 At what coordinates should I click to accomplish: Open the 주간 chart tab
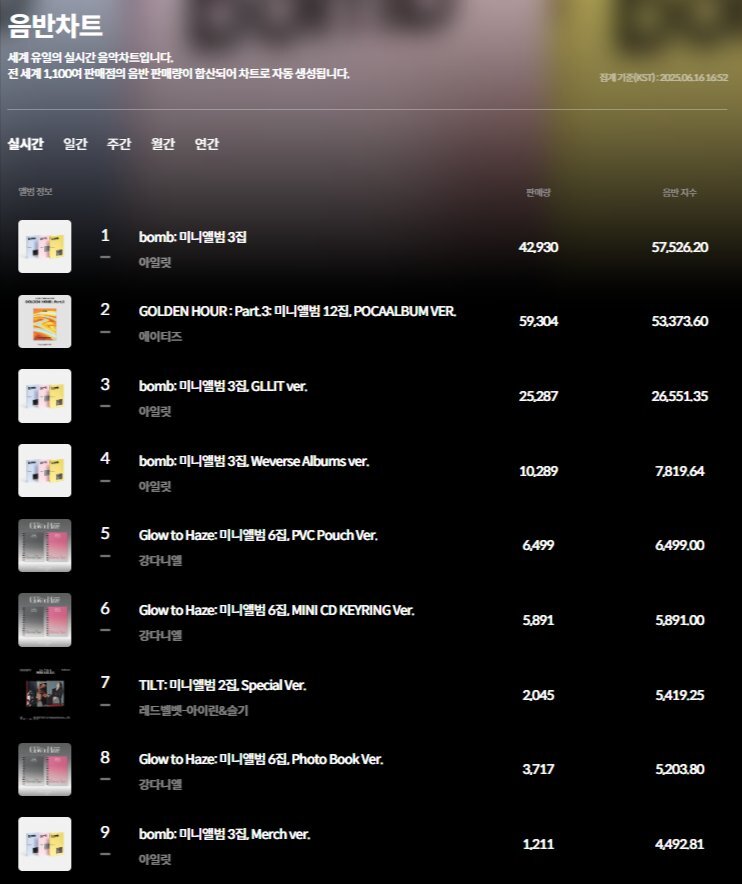click(118, 144)
